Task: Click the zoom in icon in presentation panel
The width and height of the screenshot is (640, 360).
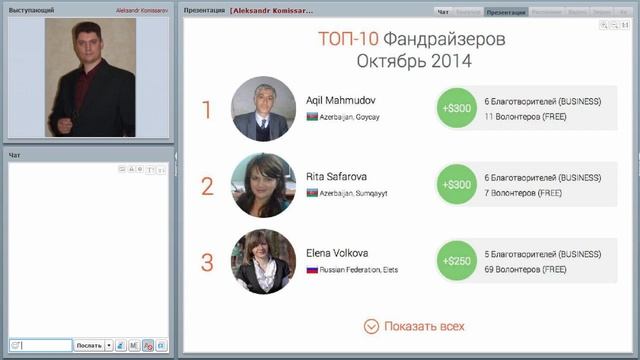Action: tap(604, 25)
